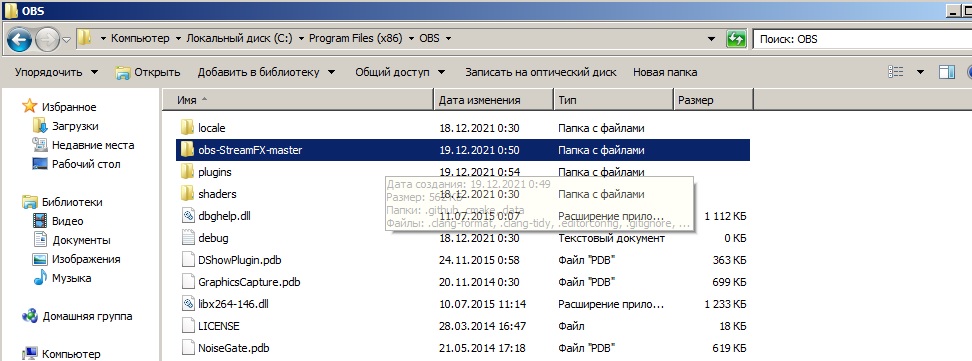Click Program Files (x86) breadcrumb
Viewport: 972px width, 361px height.
355,38
